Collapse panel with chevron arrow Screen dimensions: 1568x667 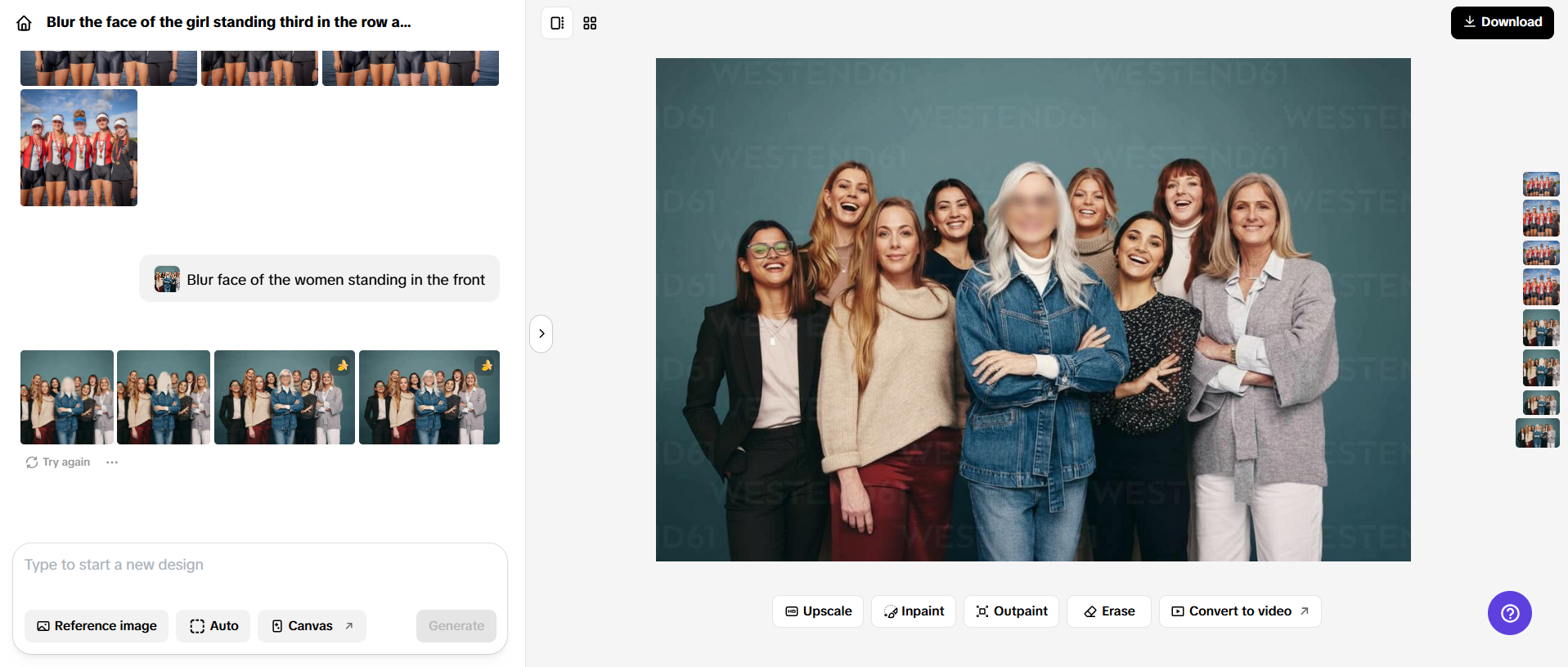tap(541, 334)
